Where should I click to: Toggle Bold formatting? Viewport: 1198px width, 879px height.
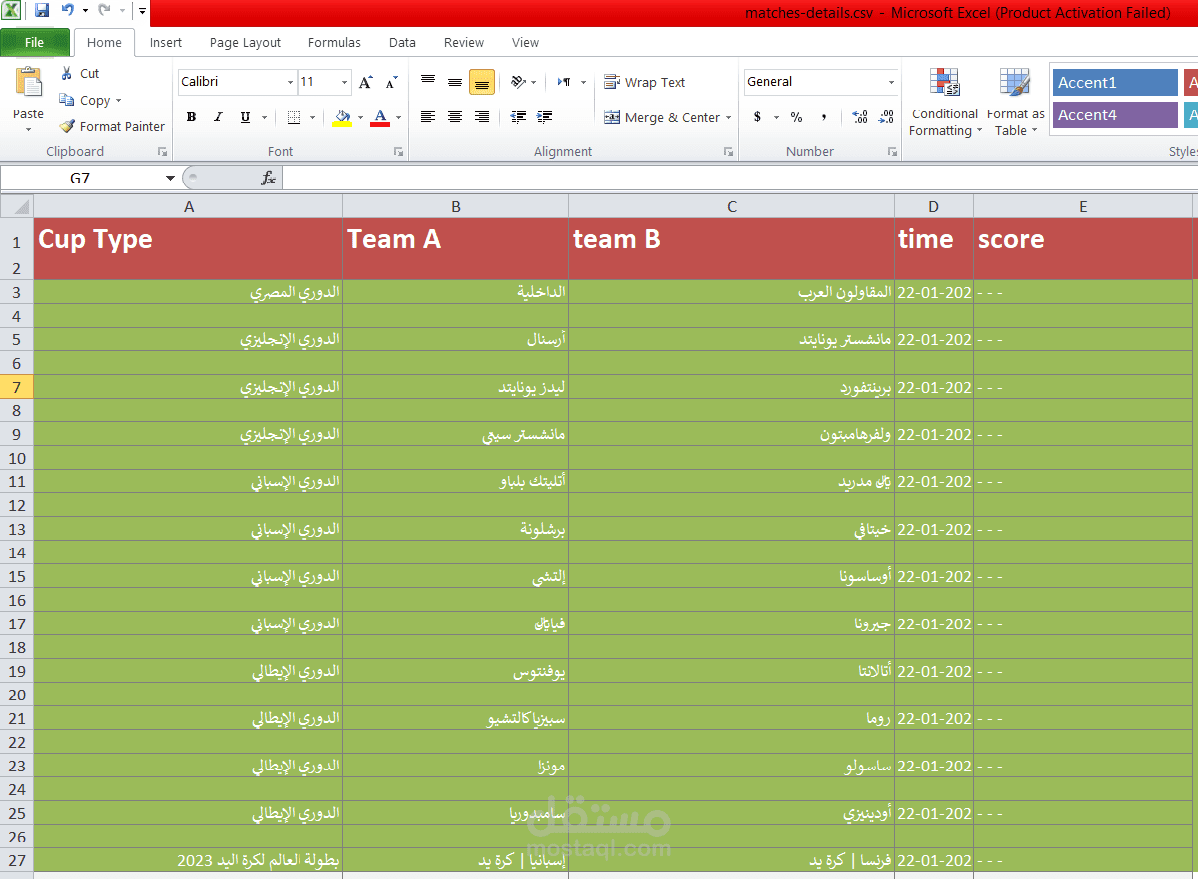click(x=191, y=117)
